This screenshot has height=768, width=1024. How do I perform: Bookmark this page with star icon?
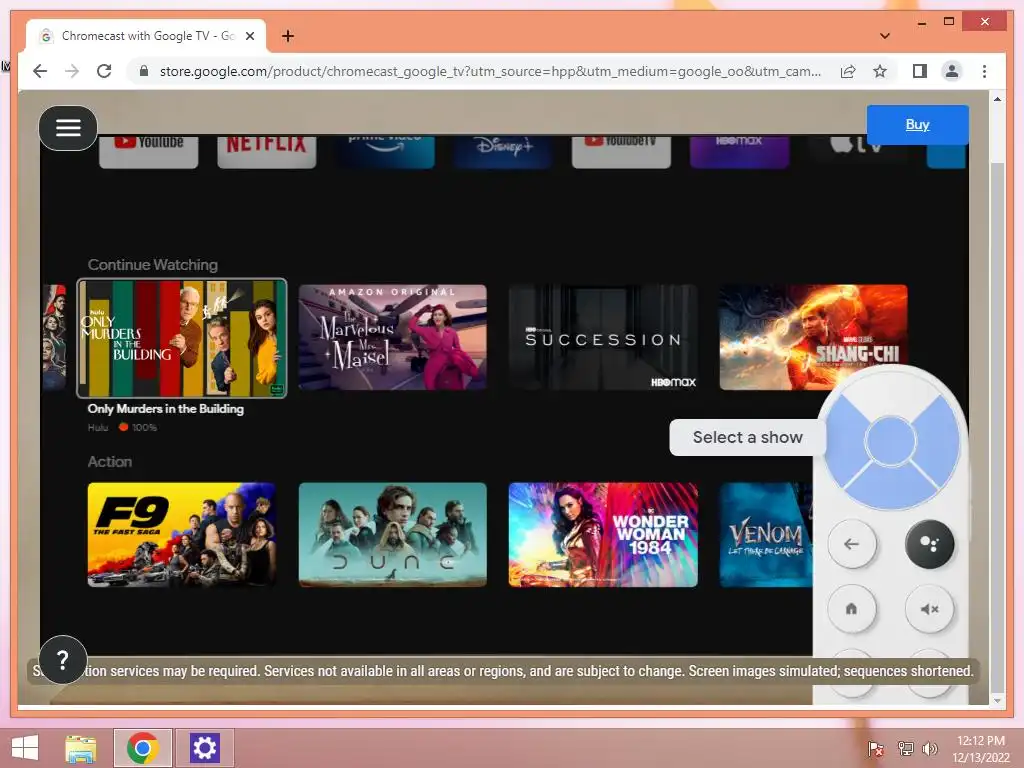pyautogui.click(x=880, y=71)
